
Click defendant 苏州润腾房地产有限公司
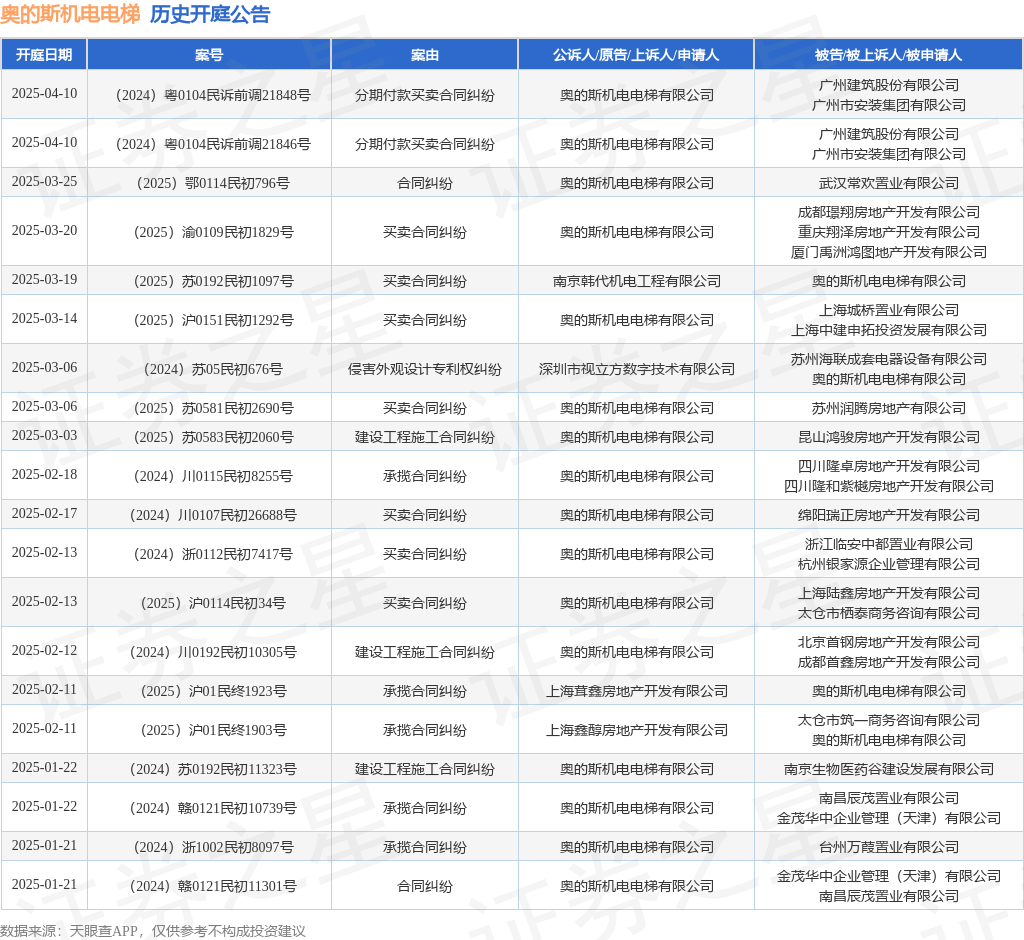coord(889,409)
